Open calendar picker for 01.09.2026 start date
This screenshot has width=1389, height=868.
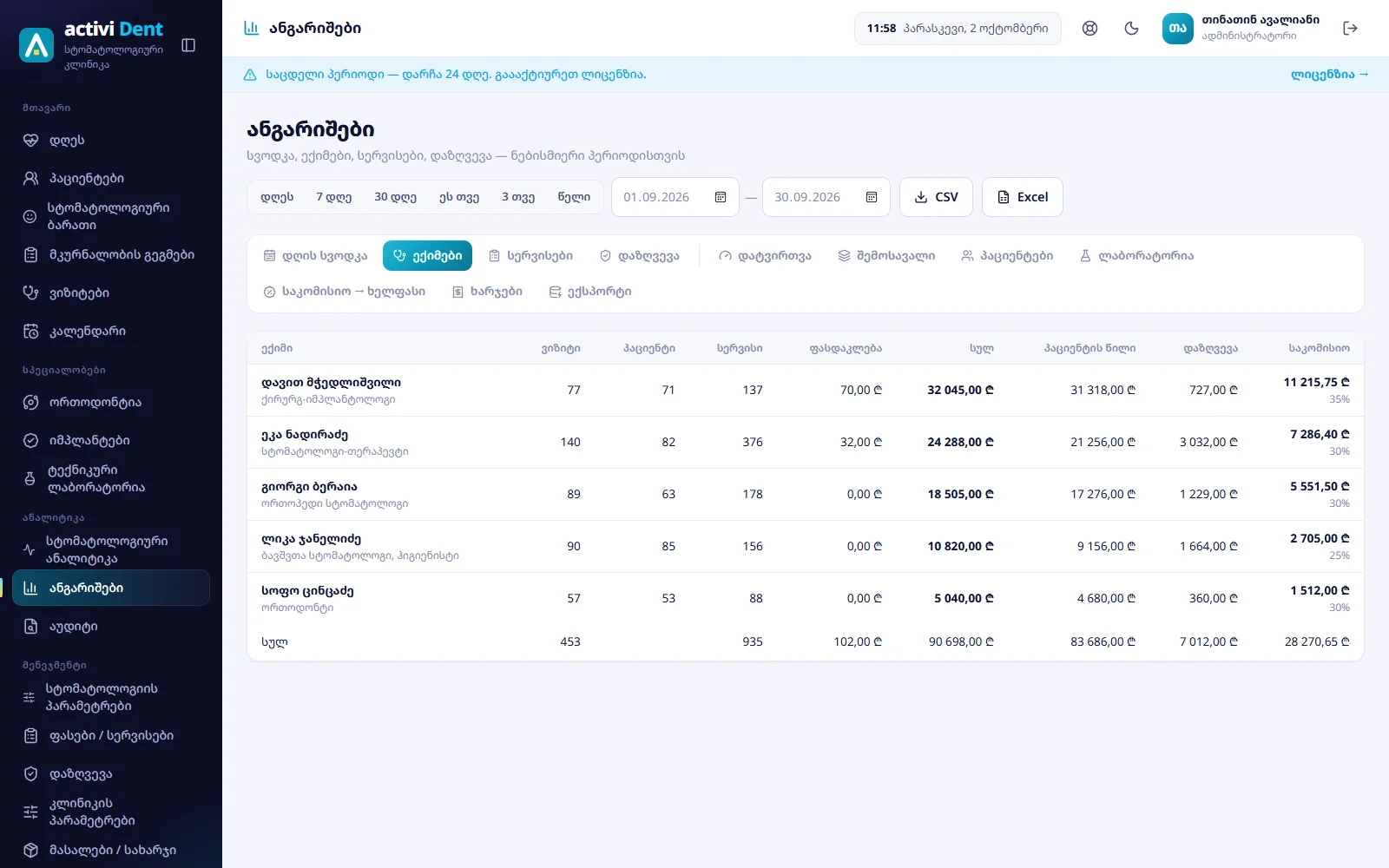pyautogui.click(x=721, y=197)
